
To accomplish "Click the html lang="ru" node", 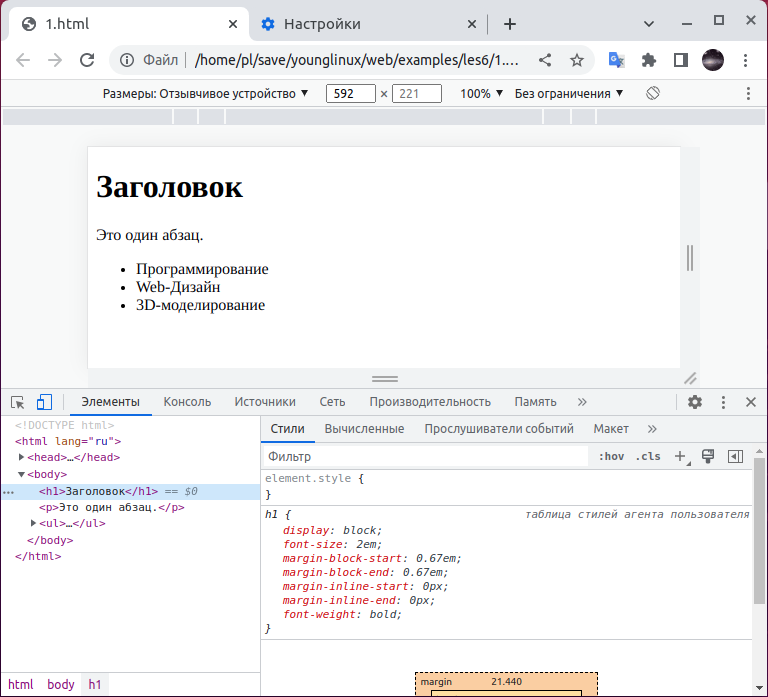I will 68,441.
